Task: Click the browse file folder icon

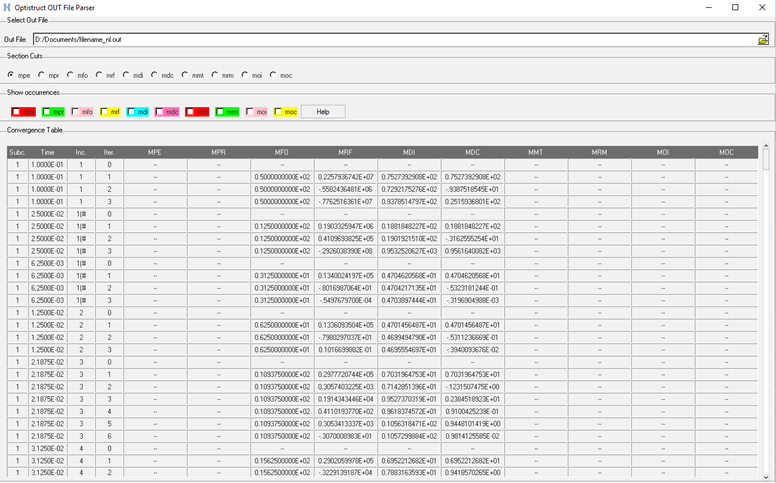Action: pyautogui.click(x=763, y=40)
